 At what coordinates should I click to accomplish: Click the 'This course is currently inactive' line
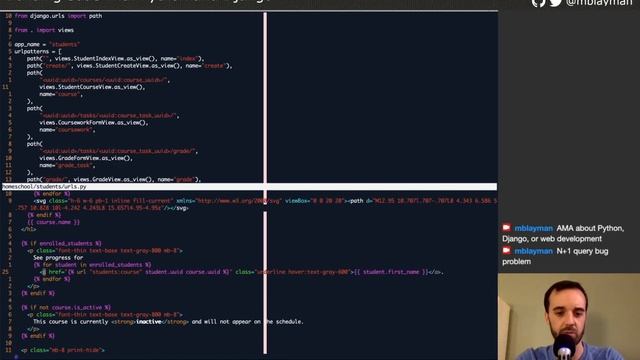(168, 322)
